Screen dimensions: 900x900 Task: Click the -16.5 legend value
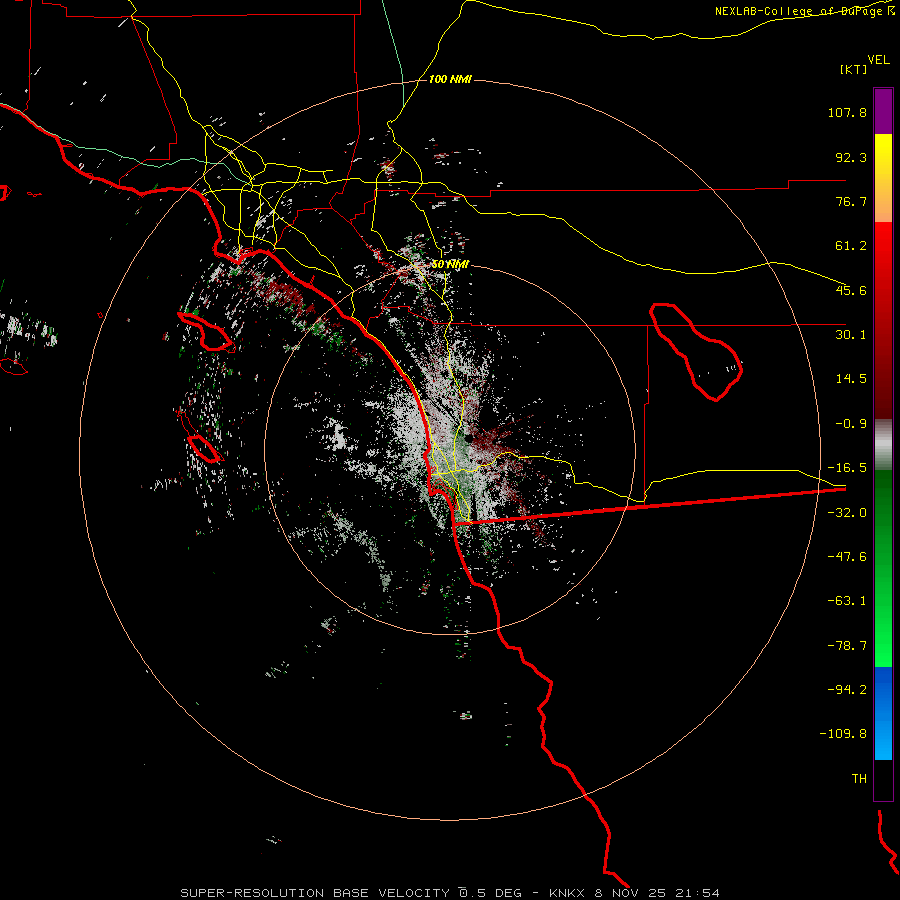click(x=847, y=468)
